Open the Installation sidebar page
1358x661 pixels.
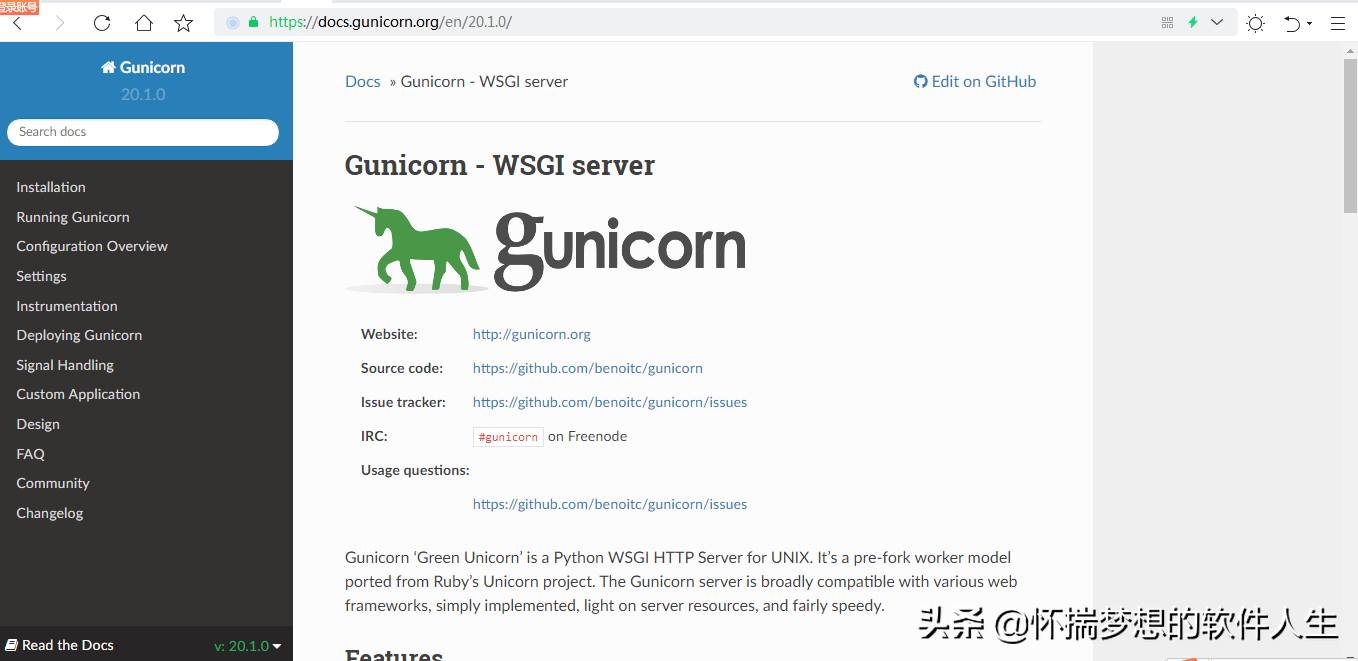[51, 187]
